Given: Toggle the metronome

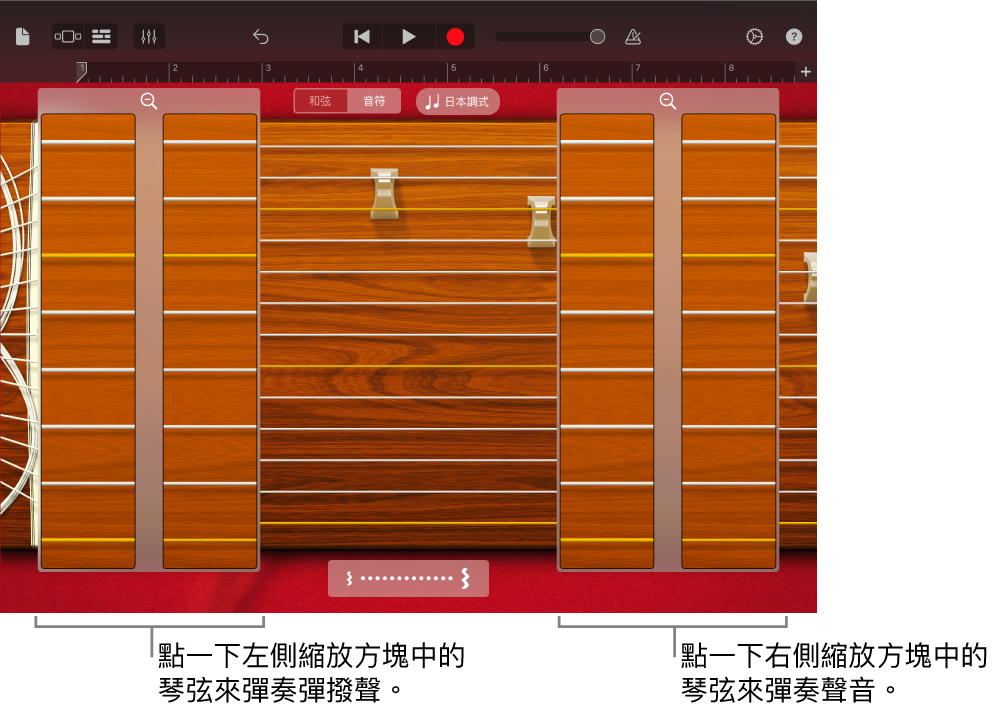Looking at the screenshot, I should pyautogui.click(x=633, y=37).
